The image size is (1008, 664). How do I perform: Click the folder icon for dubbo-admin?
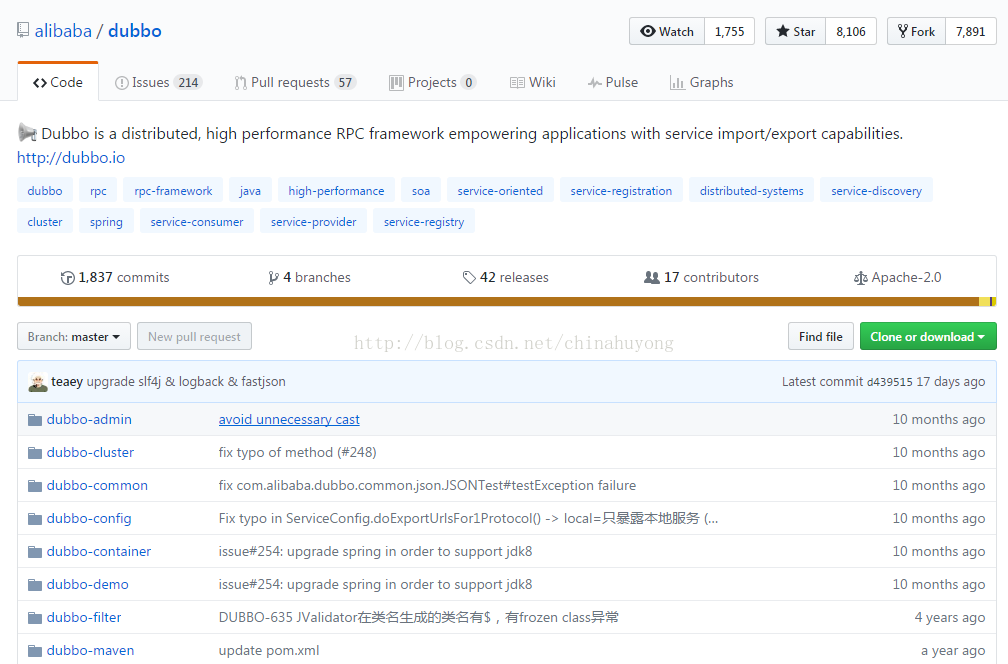coord(35,420)
